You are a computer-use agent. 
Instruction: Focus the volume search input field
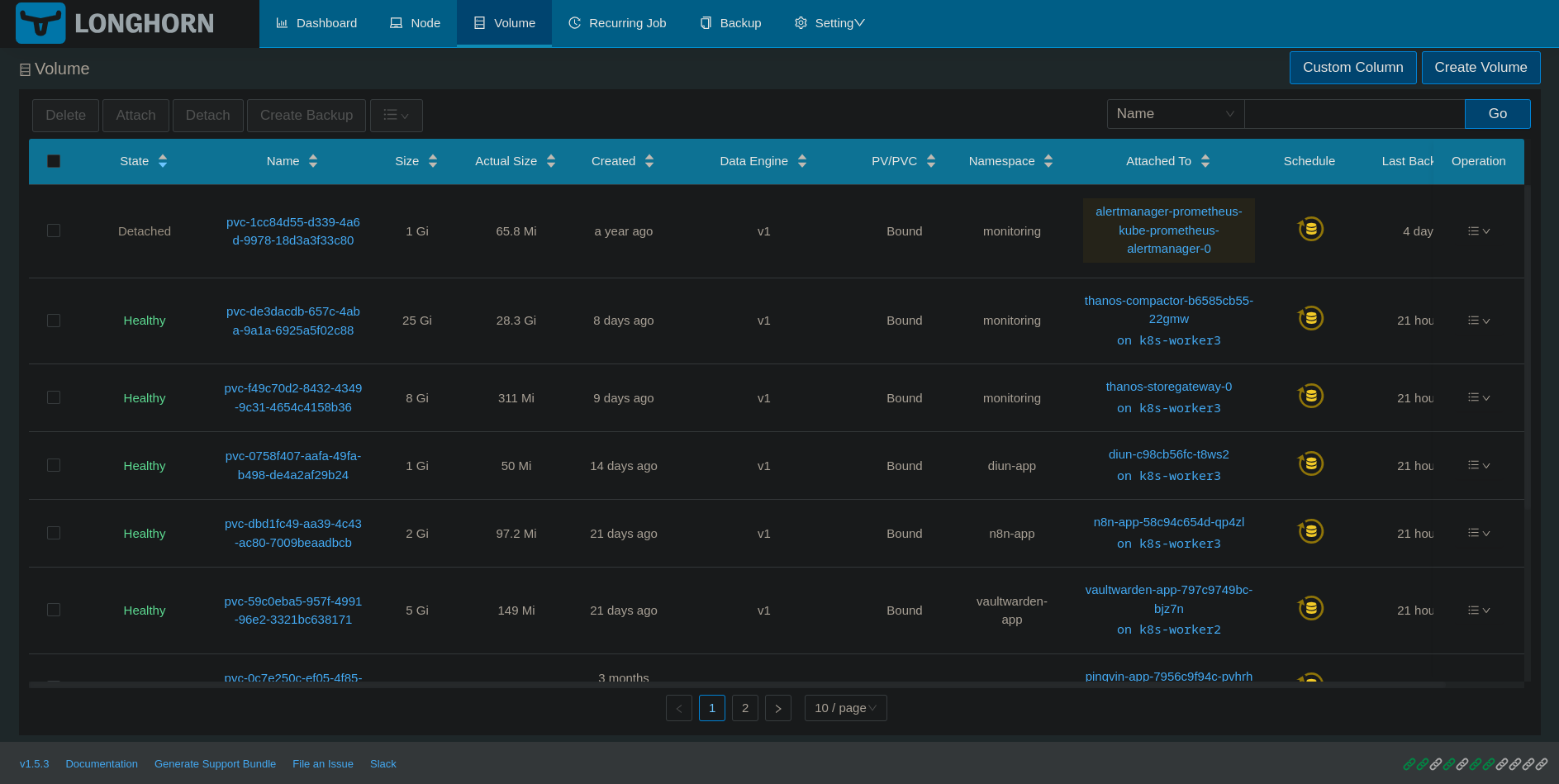1355,114
